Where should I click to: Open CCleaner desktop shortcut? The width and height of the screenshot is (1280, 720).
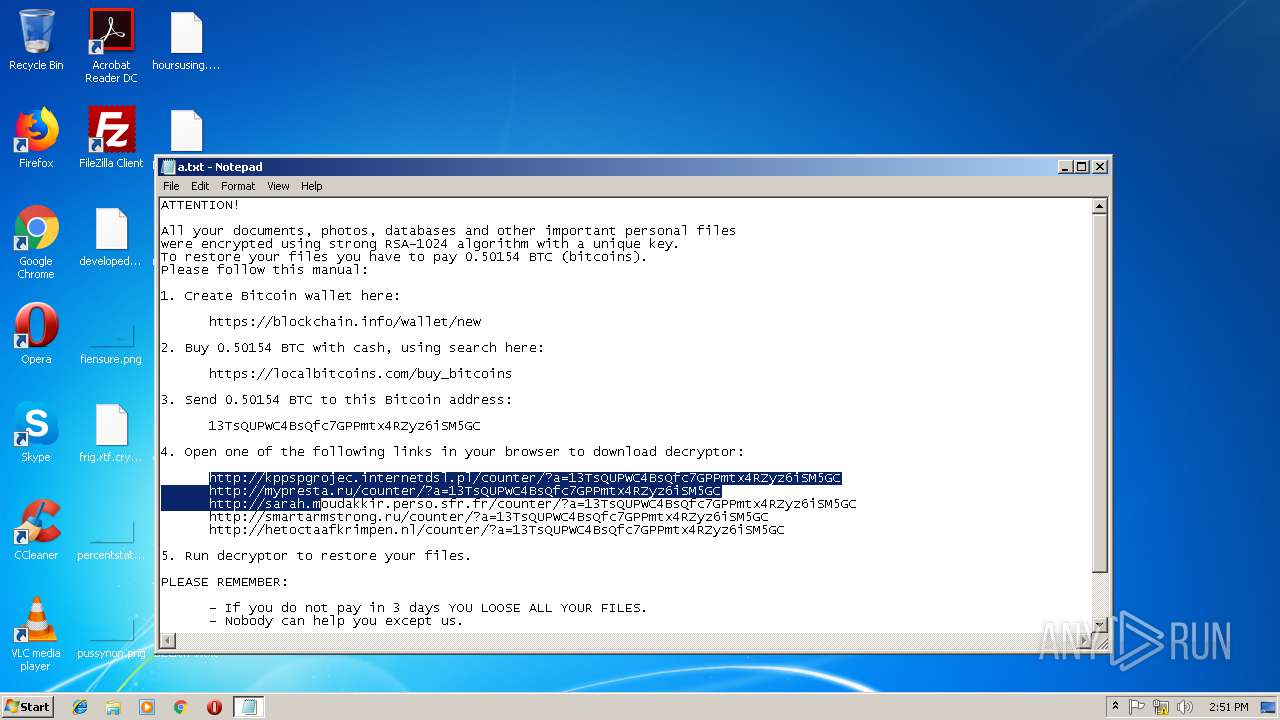pyautogui.click(x=36, y=530)
